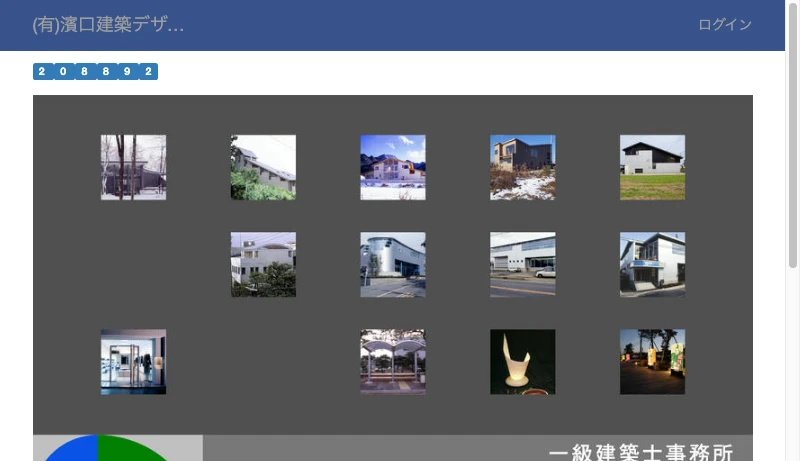Select the white building behind pine trees
Image resolution: width=800 pixels, height=461 pixels.
pos(263,264)
